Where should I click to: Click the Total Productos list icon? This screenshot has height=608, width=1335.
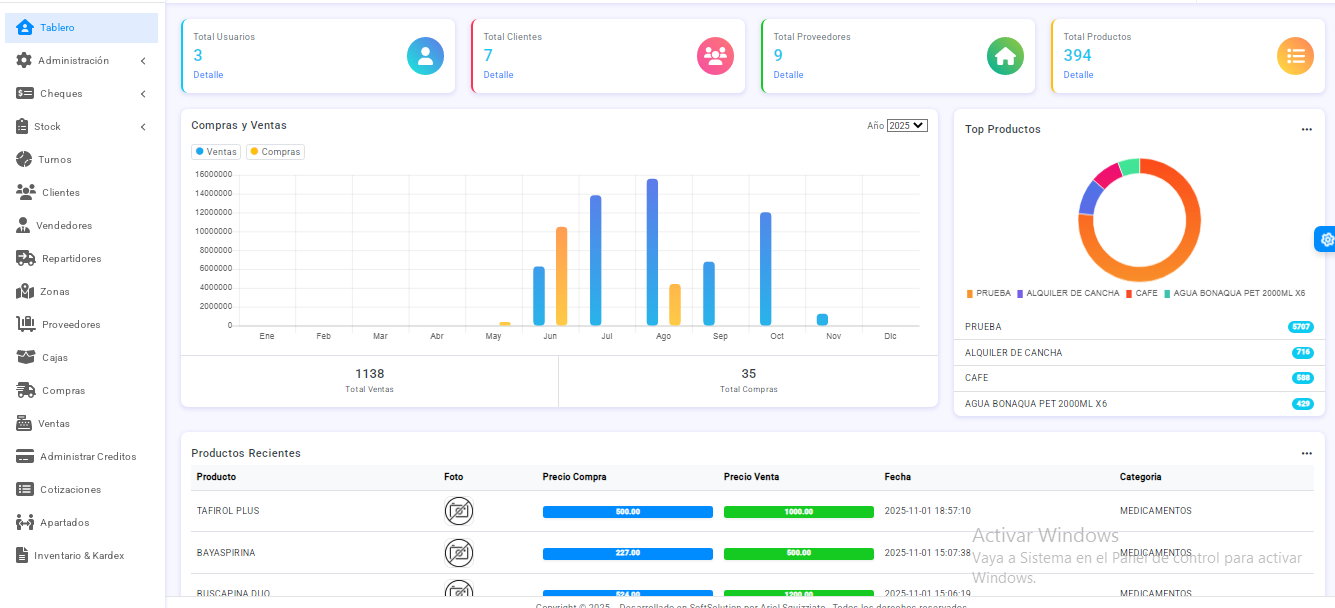pyautogui.click(x=1295, y=56)
